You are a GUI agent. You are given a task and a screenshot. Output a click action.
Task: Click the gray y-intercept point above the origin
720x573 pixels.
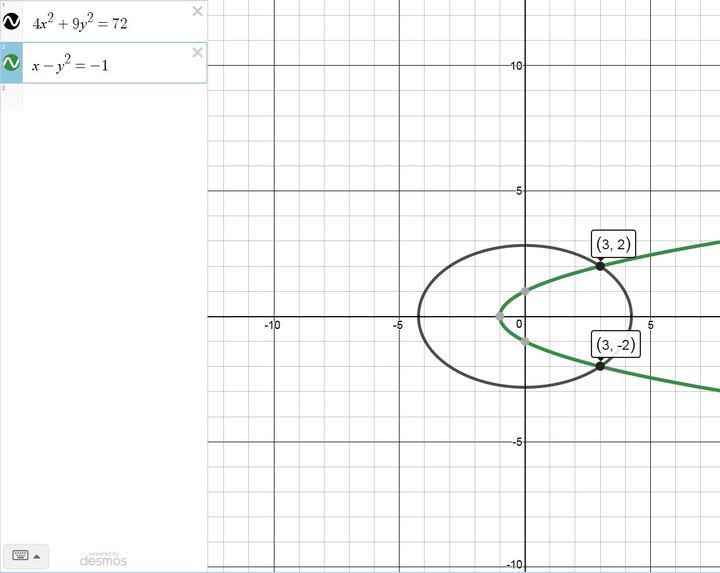tap(525, 291)
